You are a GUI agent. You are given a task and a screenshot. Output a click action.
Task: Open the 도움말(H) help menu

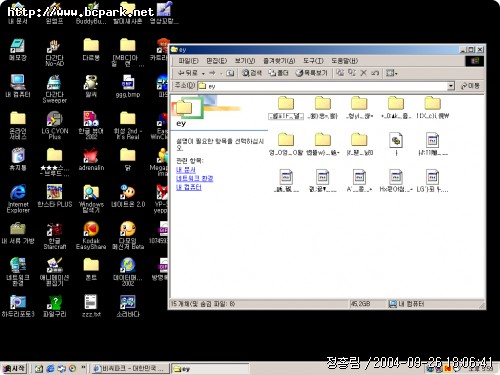click(344, 61)
